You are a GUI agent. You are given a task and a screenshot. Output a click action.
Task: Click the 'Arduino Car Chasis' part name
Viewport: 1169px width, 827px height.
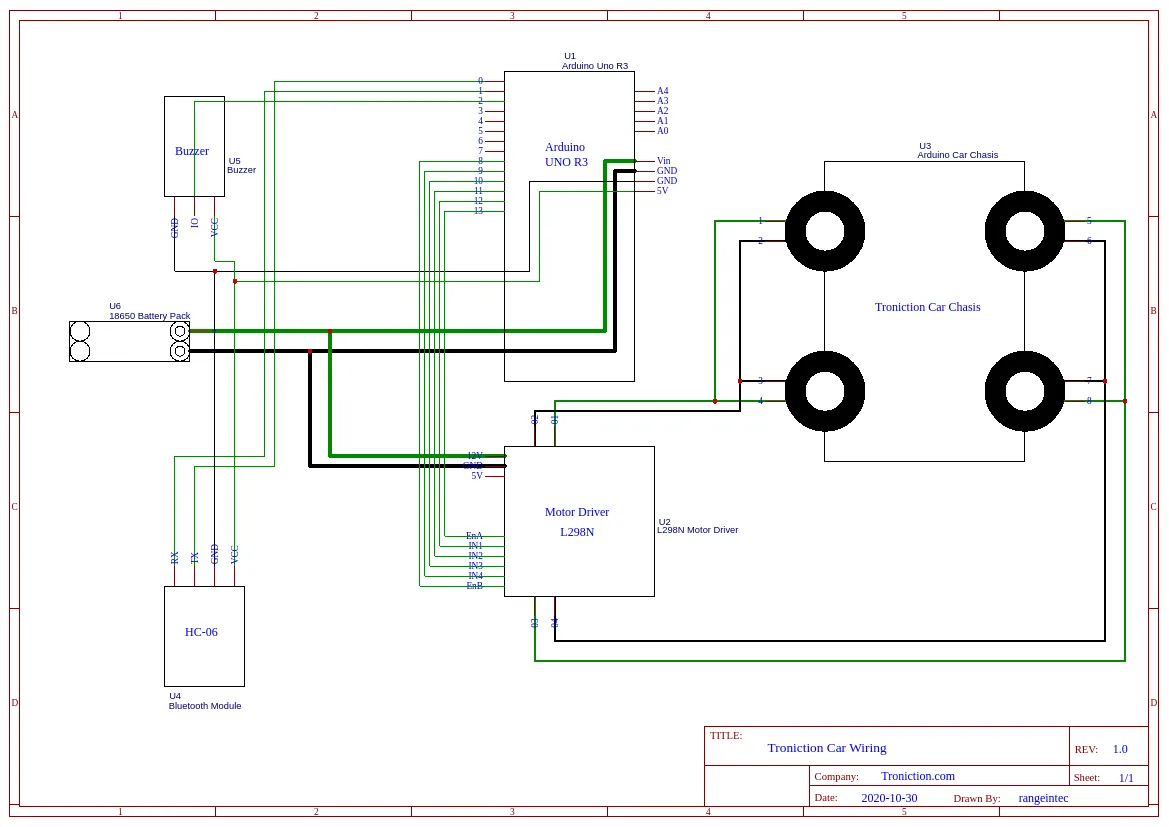click(x=957, y=155)
